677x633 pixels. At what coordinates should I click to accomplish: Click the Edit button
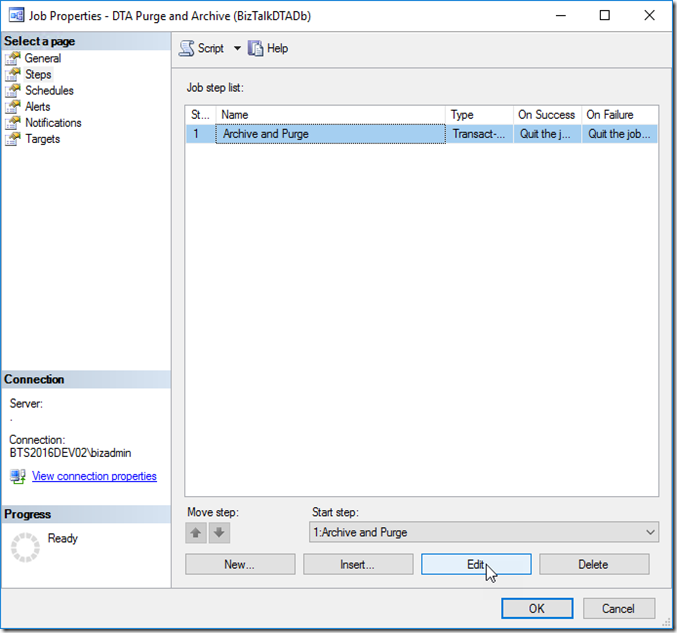click(x=476, y=564)
